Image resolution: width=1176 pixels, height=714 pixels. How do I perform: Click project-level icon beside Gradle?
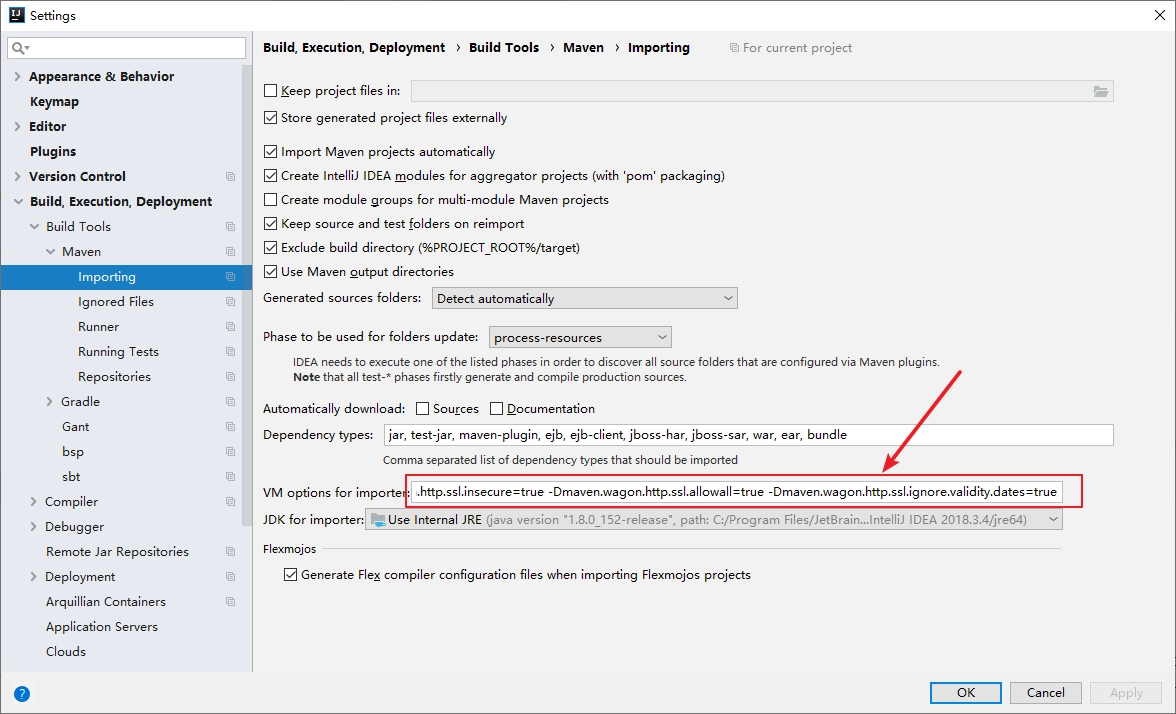pyautogui.click(x=230, y=402)
